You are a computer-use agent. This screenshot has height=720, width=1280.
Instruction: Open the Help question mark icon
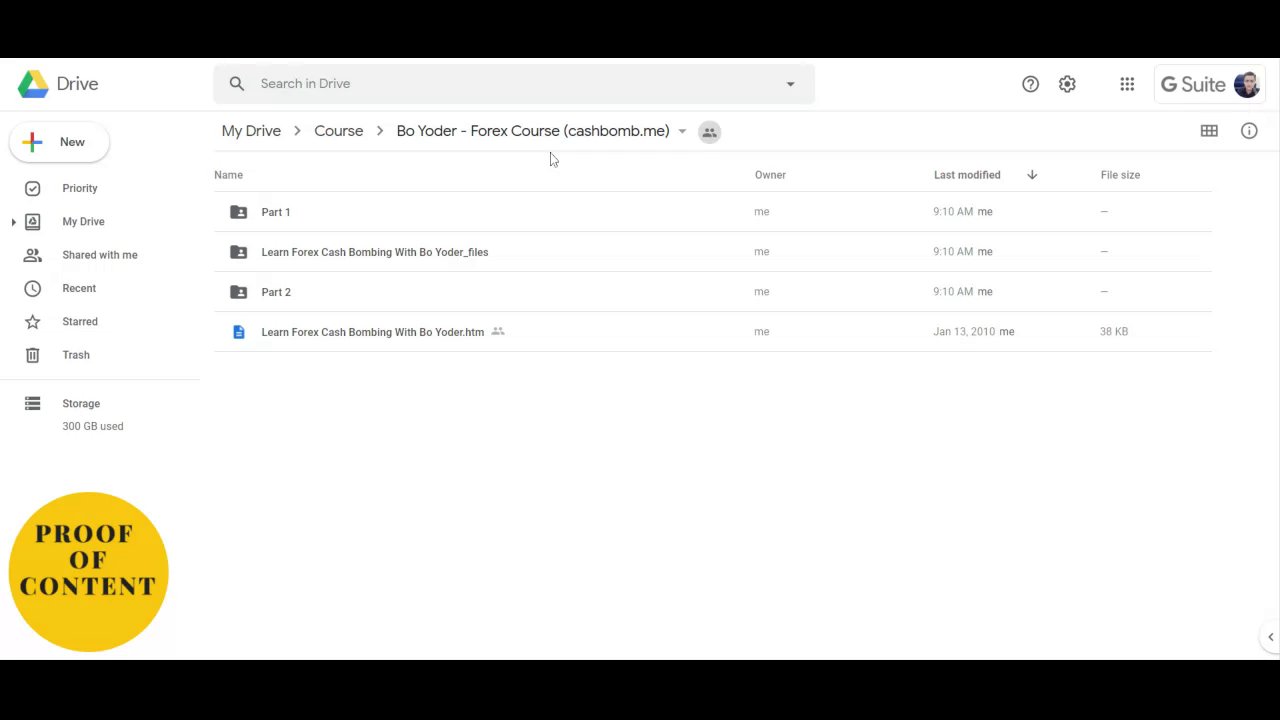(1030, 84)
